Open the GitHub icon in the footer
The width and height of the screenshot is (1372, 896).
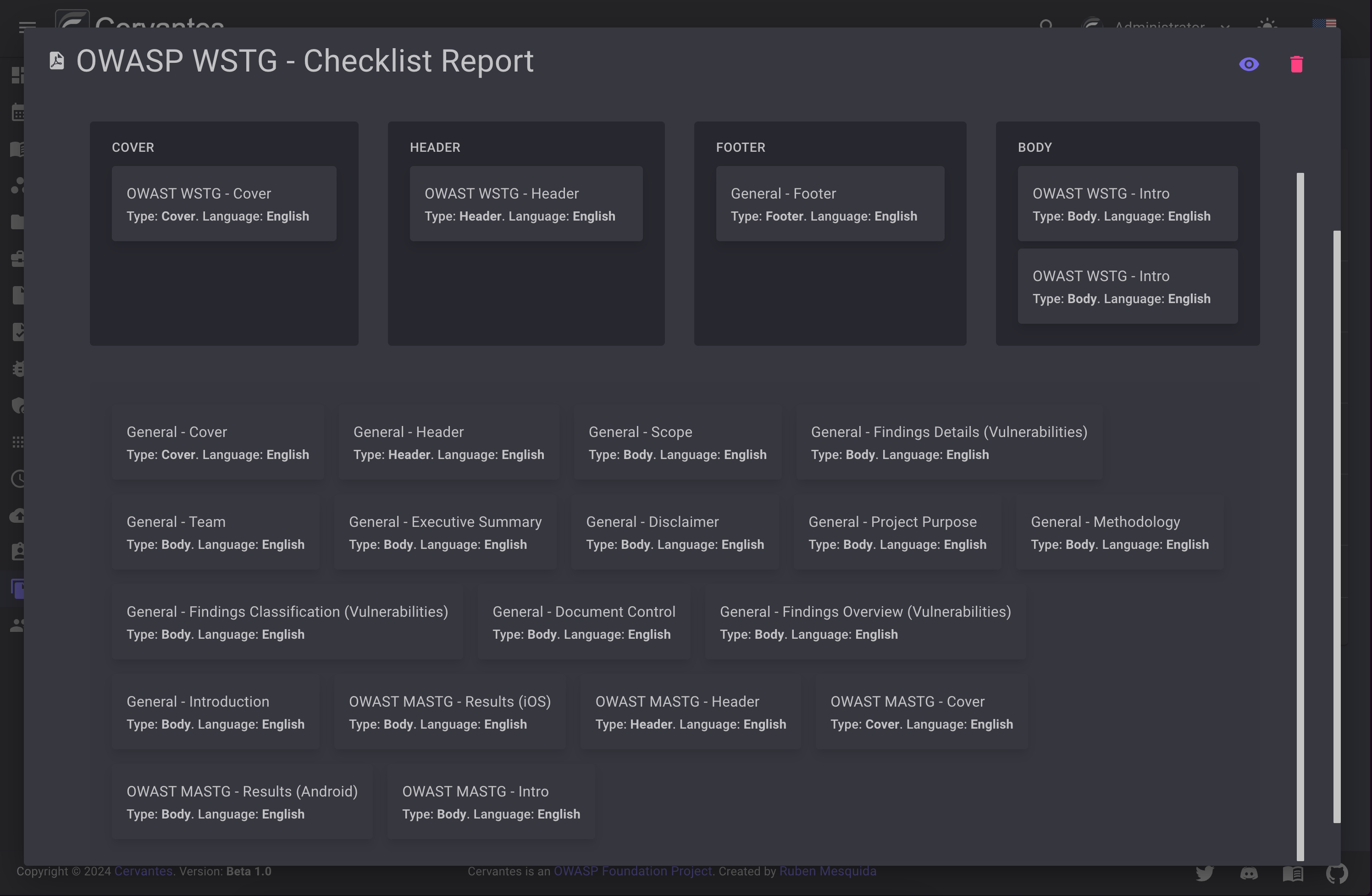(x=1337, y=873)
